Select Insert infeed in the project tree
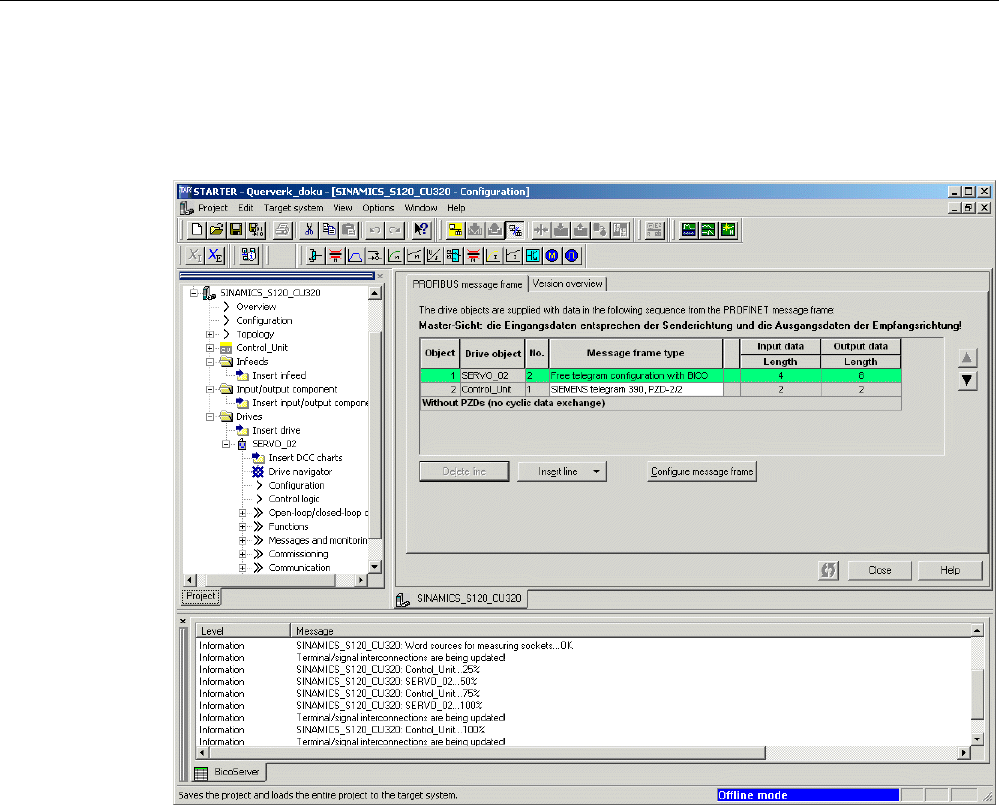The height and width of the screenshot is (805, 999). 279,376
